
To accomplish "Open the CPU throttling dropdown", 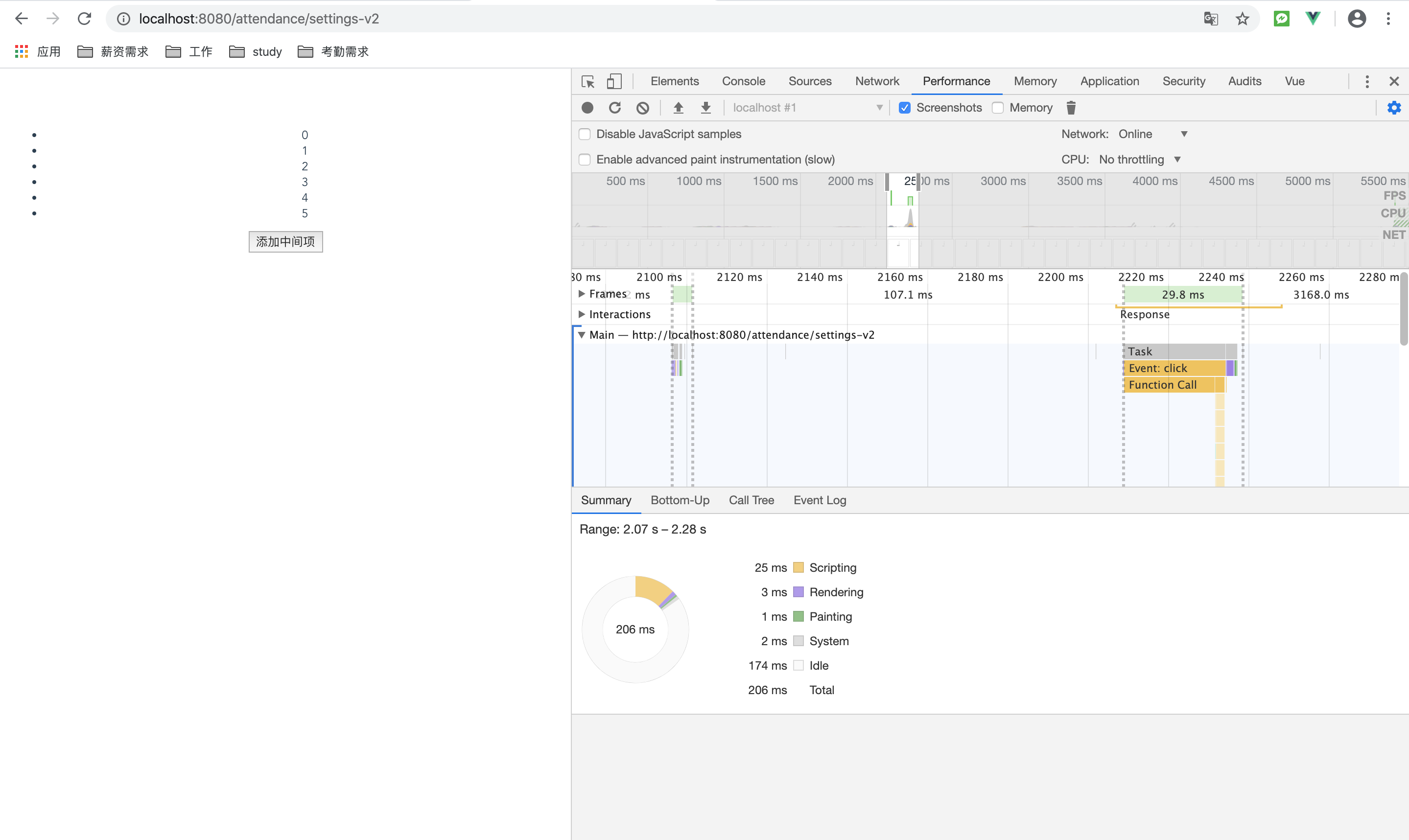I will [1139, 160].
